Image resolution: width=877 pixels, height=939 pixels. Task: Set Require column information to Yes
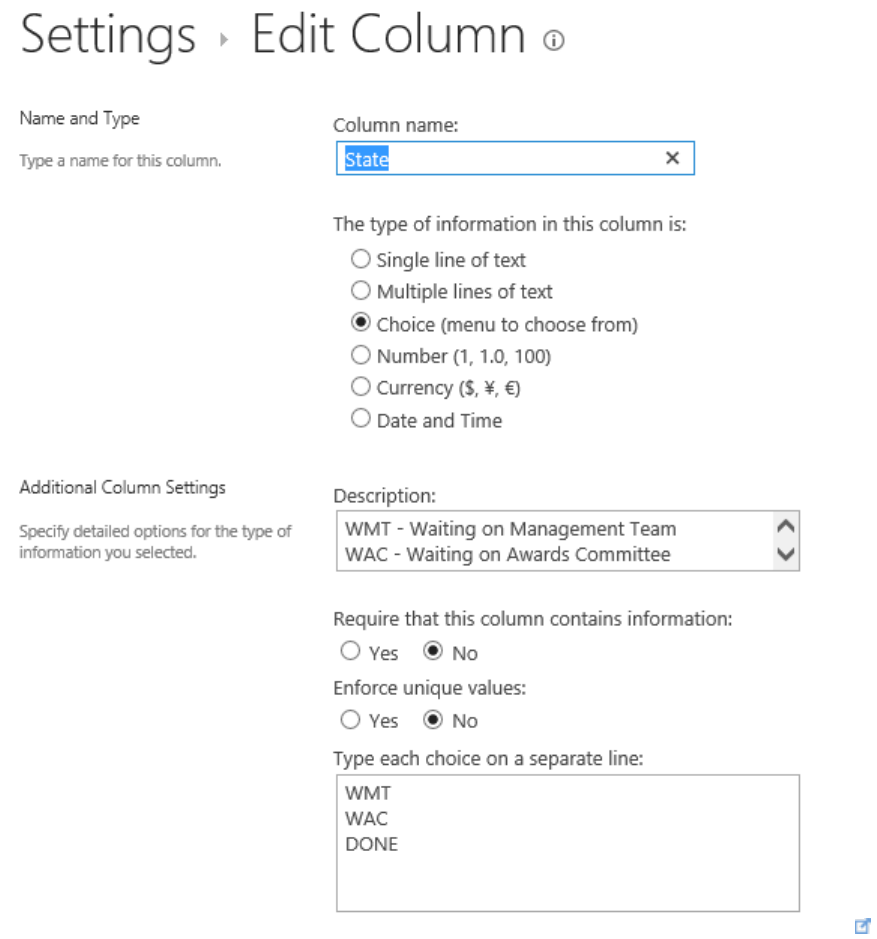click(350, 652)
